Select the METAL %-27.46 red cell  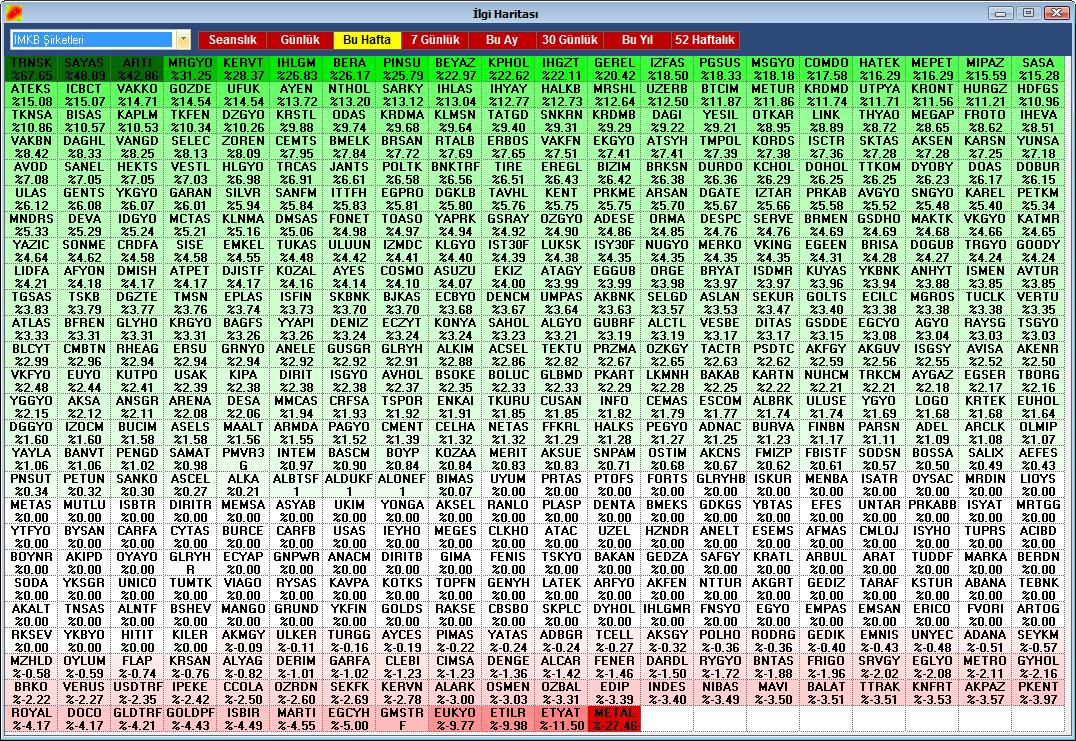(x=614, y=719)
